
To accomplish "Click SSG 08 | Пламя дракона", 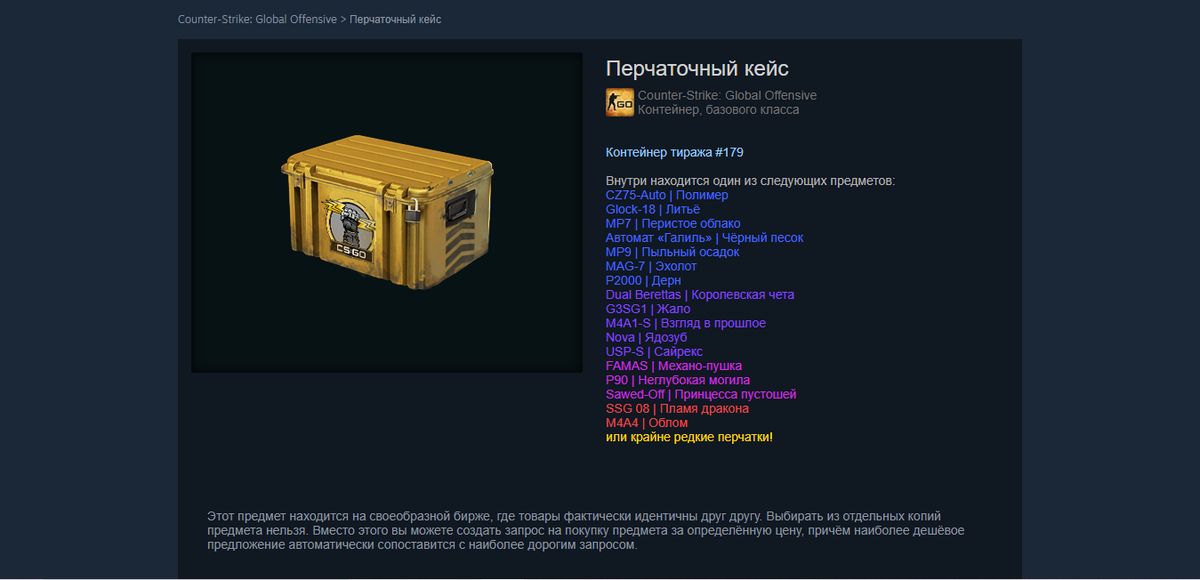I will tap(677, 409).
